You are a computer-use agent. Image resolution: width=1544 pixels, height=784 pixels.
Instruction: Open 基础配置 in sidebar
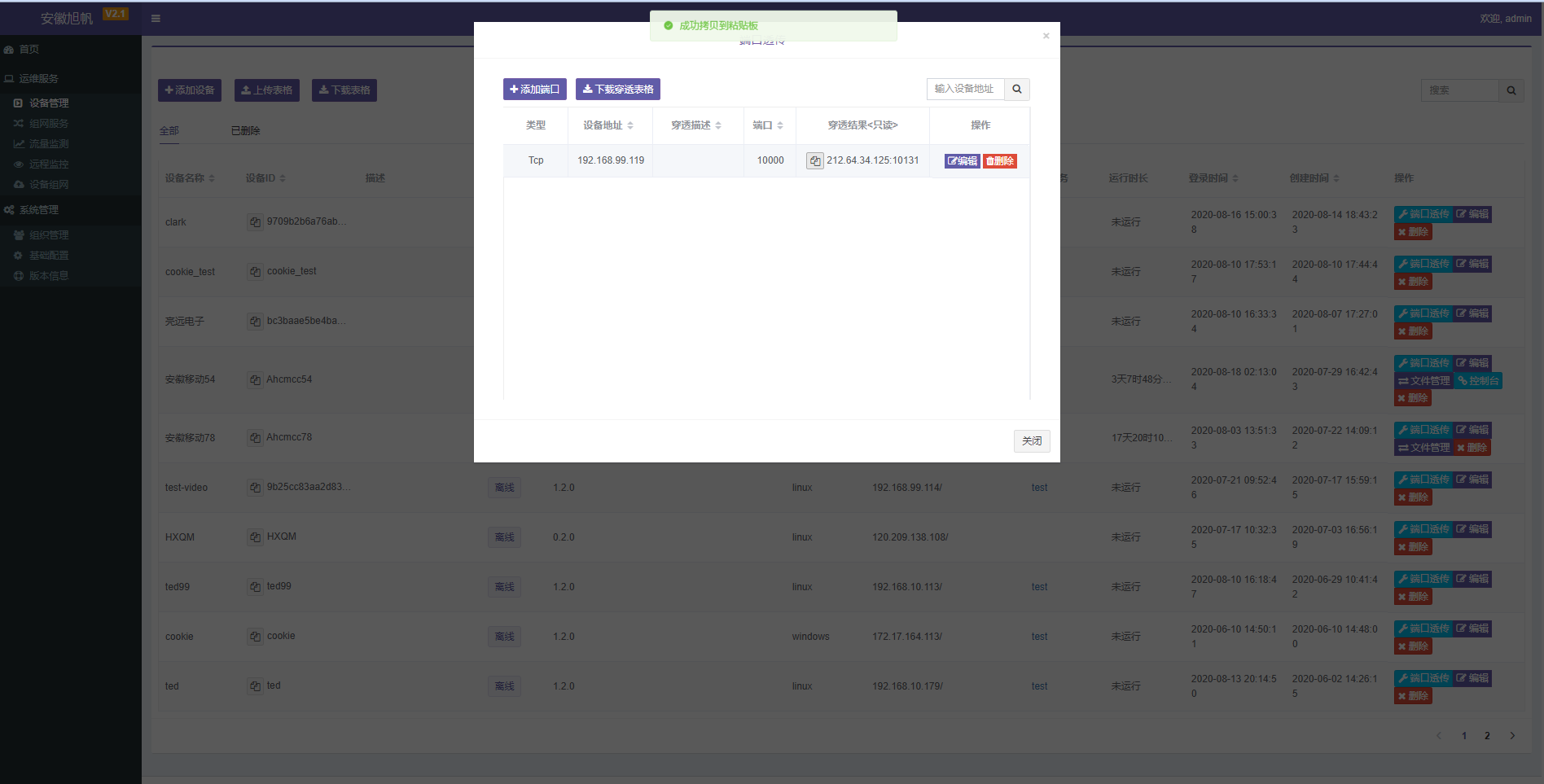[x=71, y=256]
